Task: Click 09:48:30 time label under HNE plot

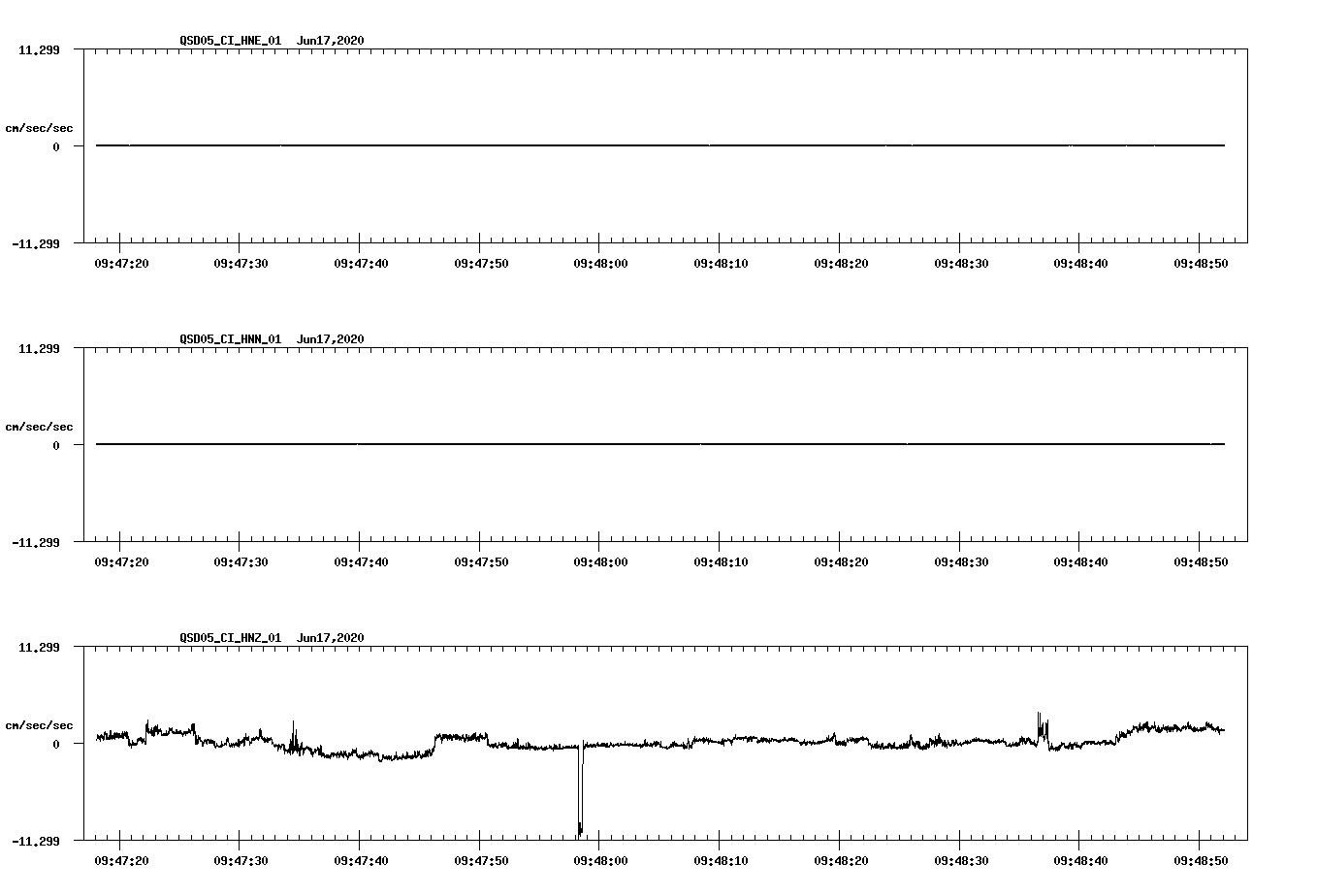Action: (961, 264)
